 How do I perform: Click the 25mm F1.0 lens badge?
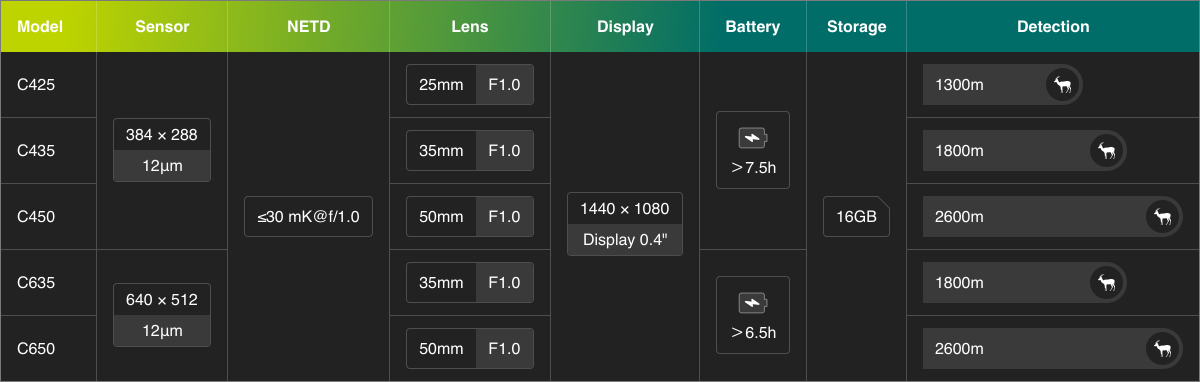pyautogui.click(x=470, y=85)
